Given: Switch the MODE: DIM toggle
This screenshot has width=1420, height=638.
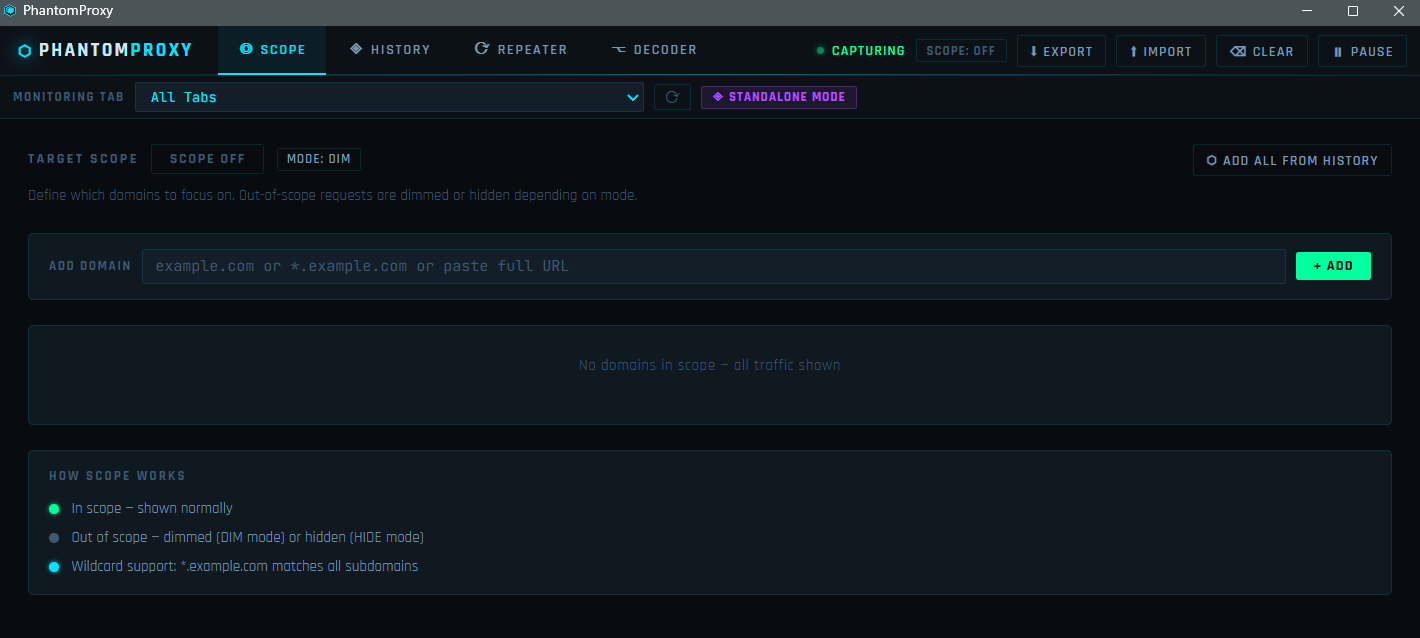Looking at the screenshot, I should point(319,159).
